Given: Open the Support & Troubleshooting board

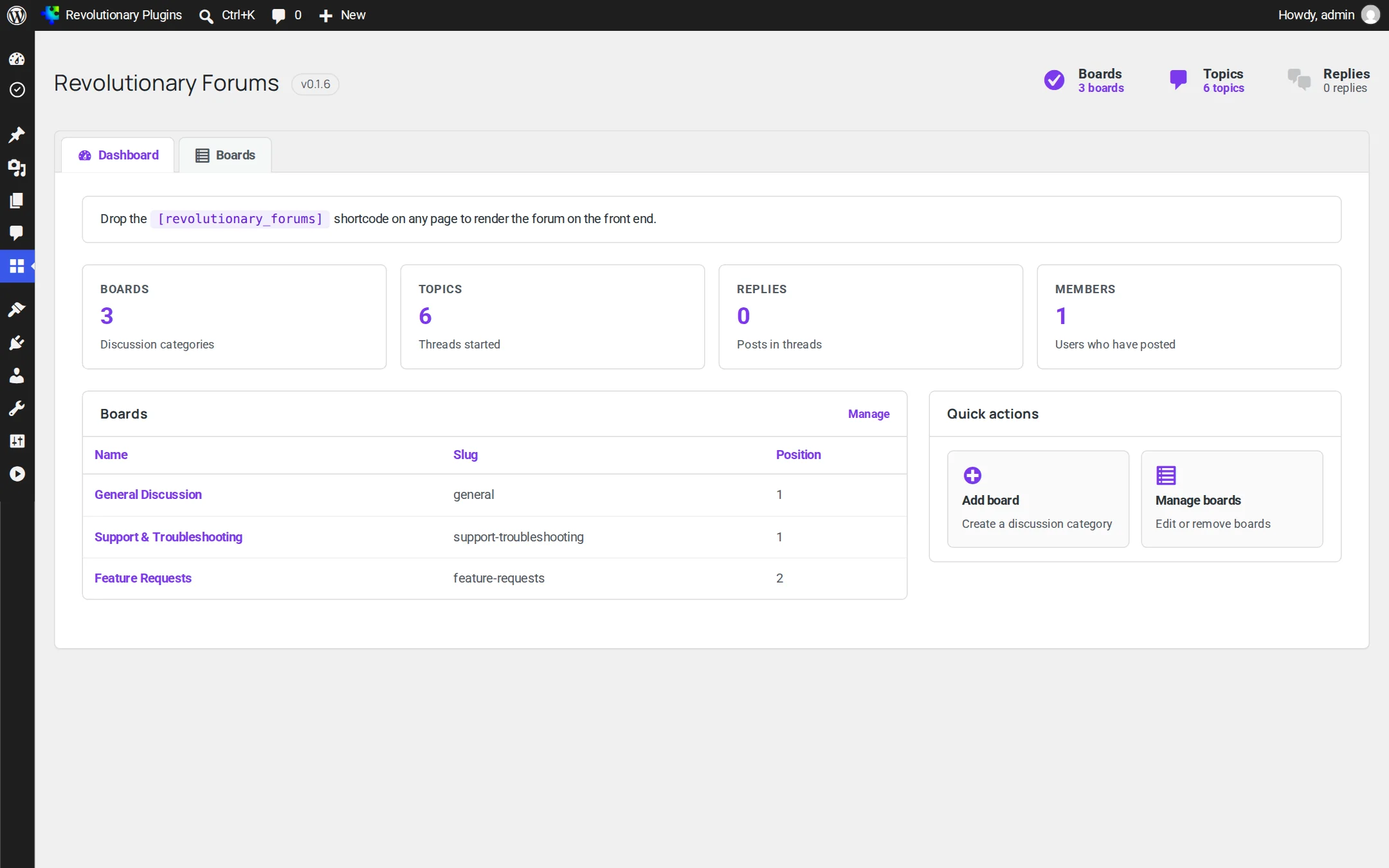Looking at the screenshot, I should [168, 537].
